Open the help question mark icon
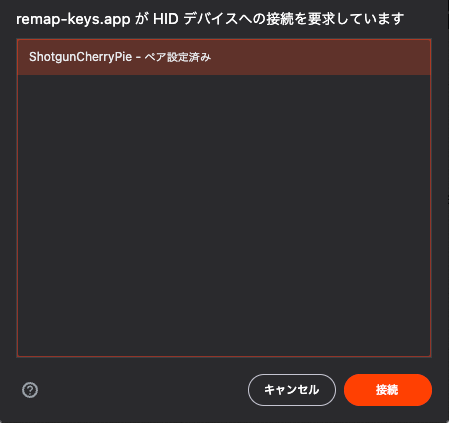 coord(30,390)
